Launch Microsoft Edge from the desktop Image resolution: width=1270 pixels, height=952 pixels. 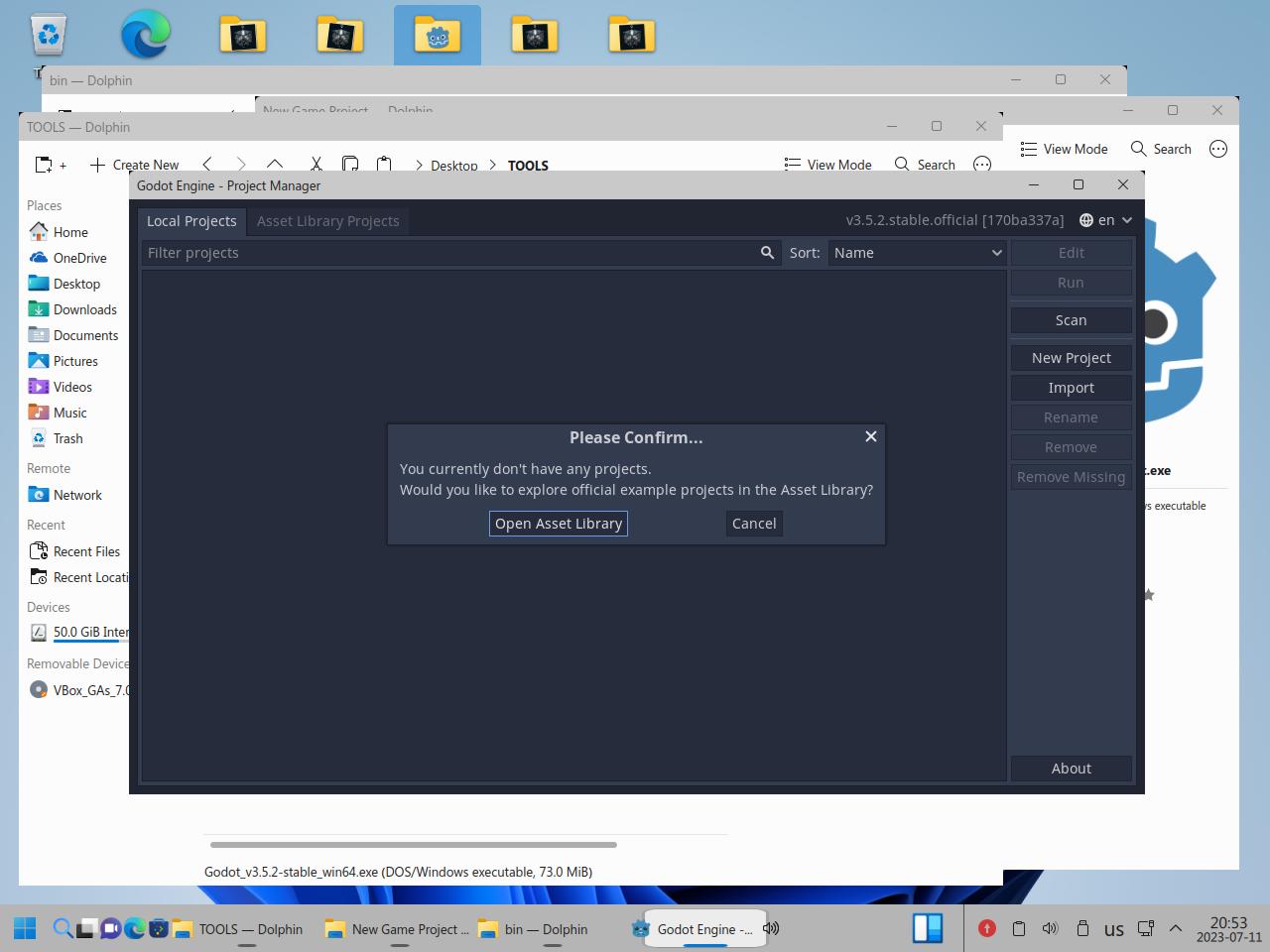click(145, 35)
